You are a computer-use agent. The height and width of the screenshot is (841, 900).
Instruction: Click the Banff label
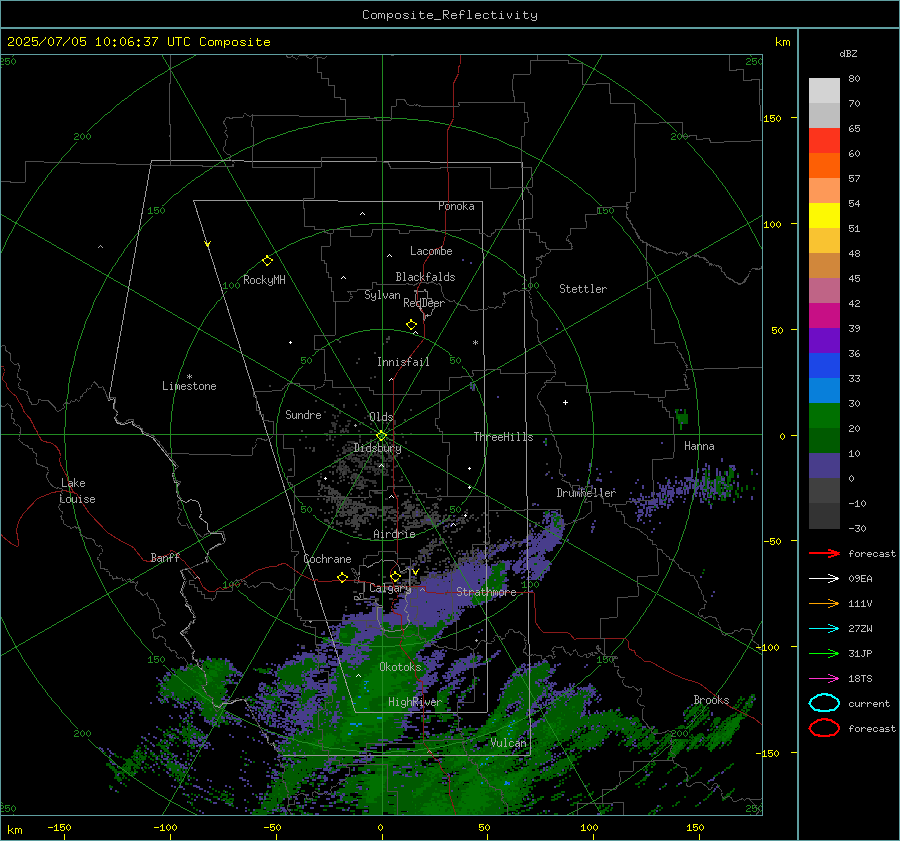[165, 558]
